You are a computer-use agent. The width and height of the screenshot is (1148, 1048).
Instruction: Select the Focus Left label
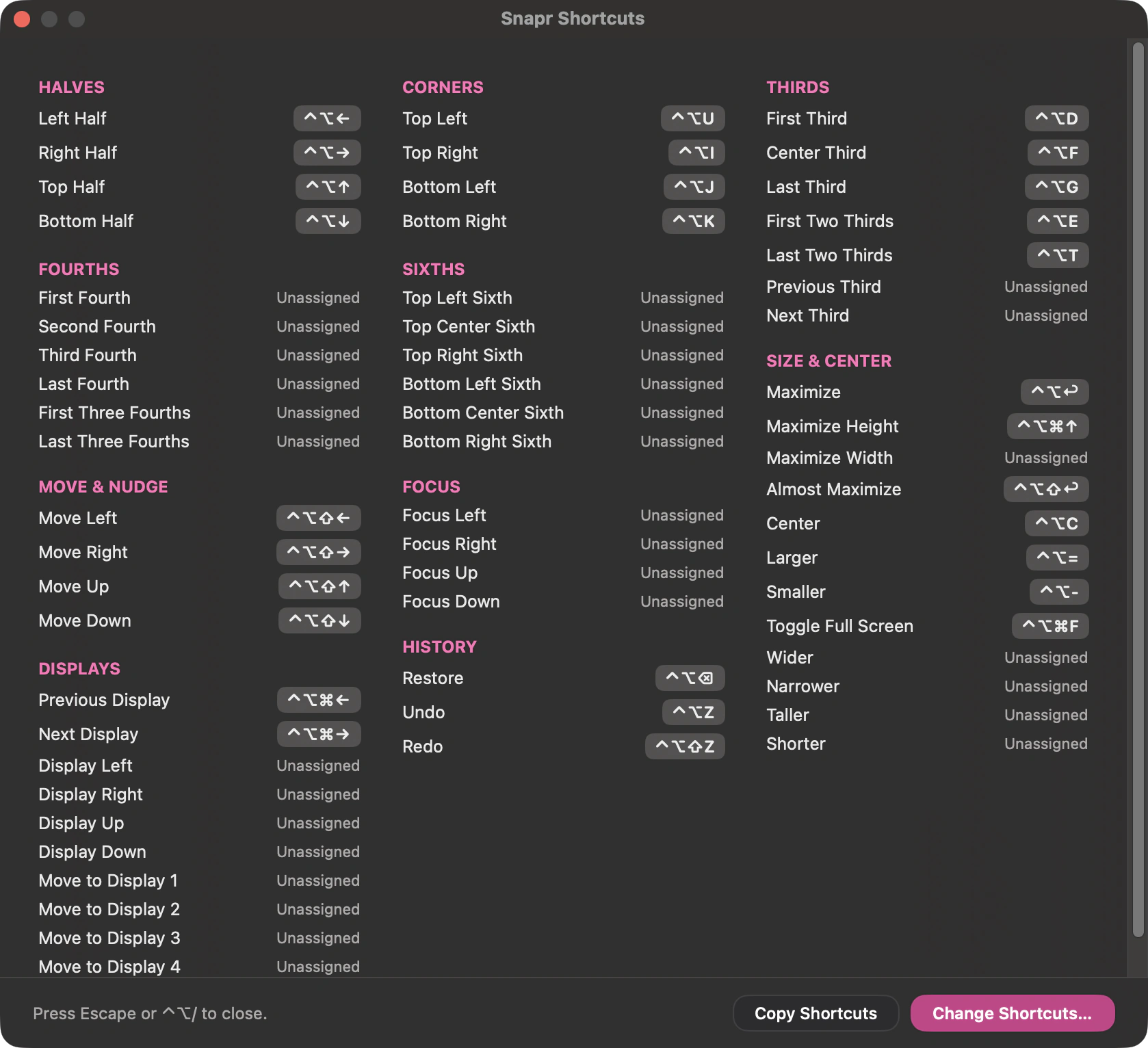(x=445, y=515)
